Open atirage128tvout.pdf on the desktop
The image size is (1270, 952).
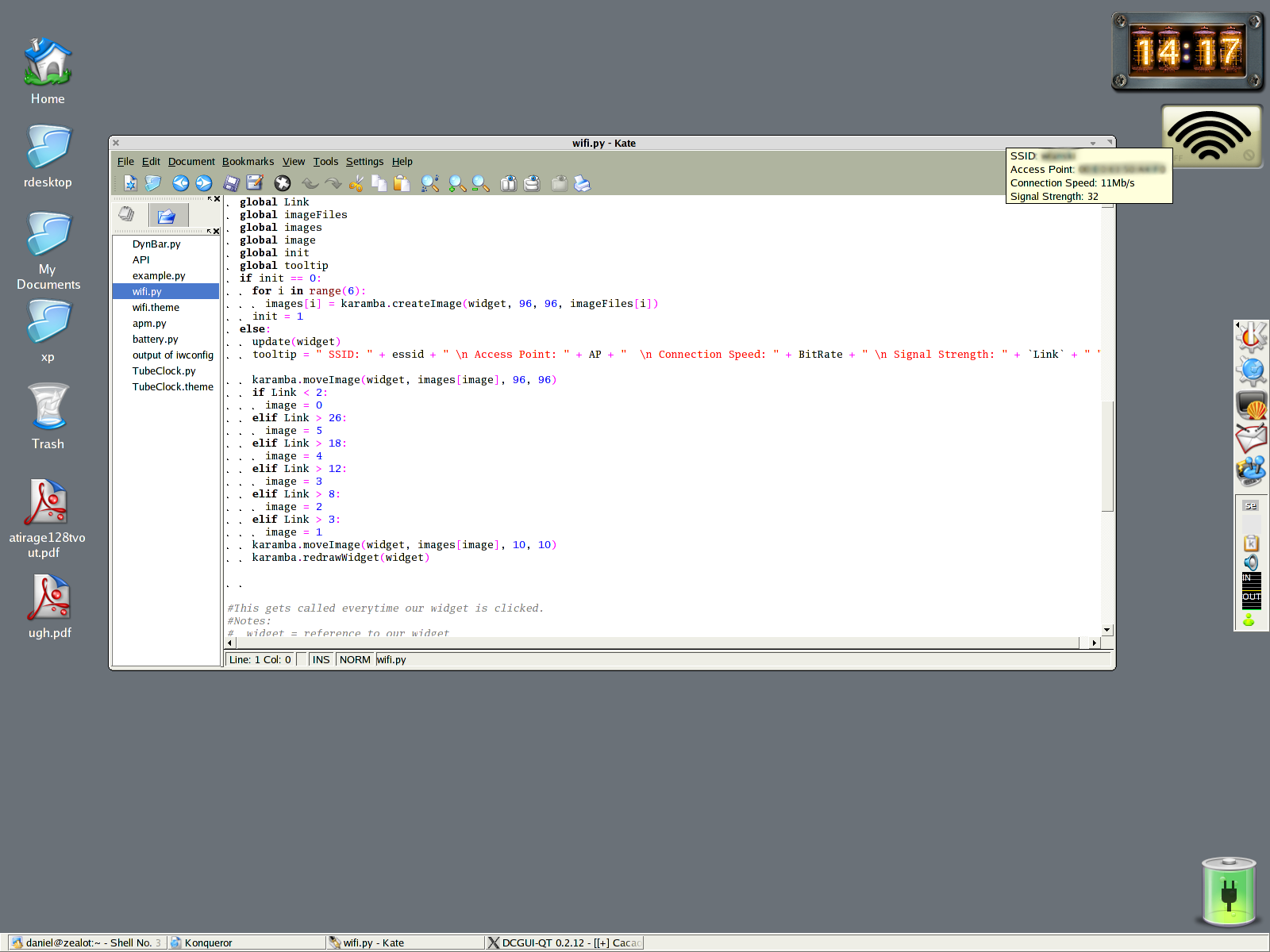pos(47,519)
